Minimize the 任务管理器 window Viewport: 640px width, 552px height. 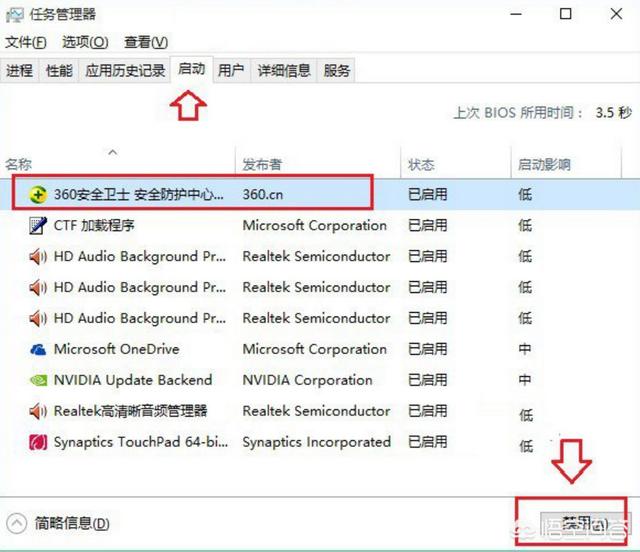516,14
